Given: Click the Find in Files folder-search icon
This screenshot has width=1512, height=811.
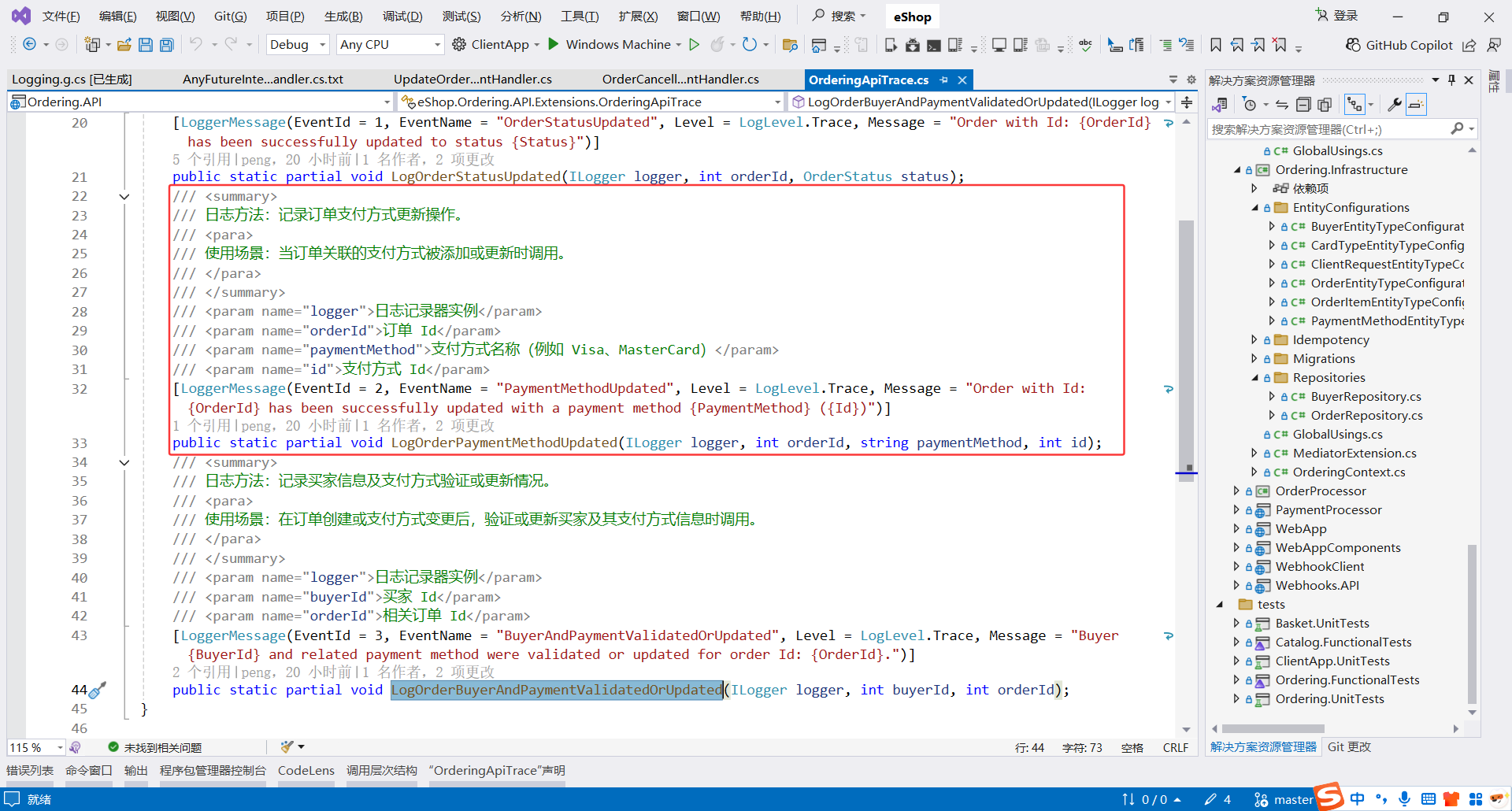Looking at the screenshot, I should pyautogui.click(x=790, y=45).
